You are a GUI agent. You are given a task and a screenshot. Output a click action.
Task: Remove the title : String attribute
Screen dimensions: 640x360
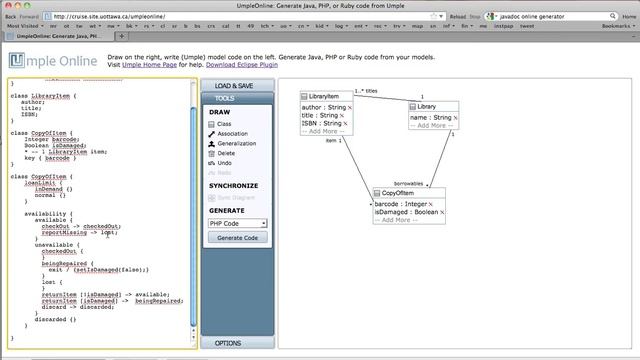pyautogui.click(x=342, y=116)
